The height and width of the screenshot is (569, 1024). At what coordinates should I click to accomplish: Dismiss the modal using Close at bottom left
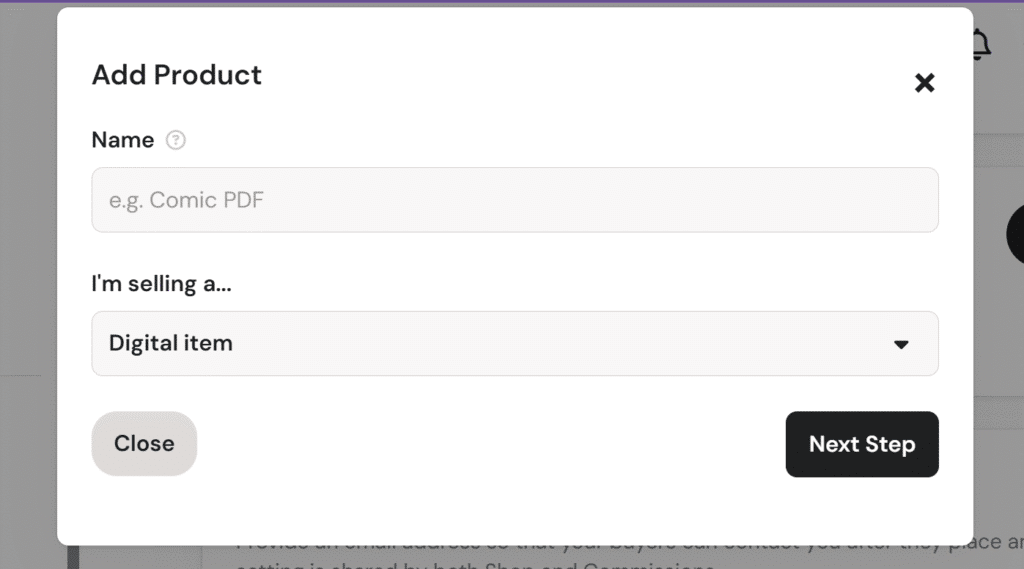[x=144, y=444]
